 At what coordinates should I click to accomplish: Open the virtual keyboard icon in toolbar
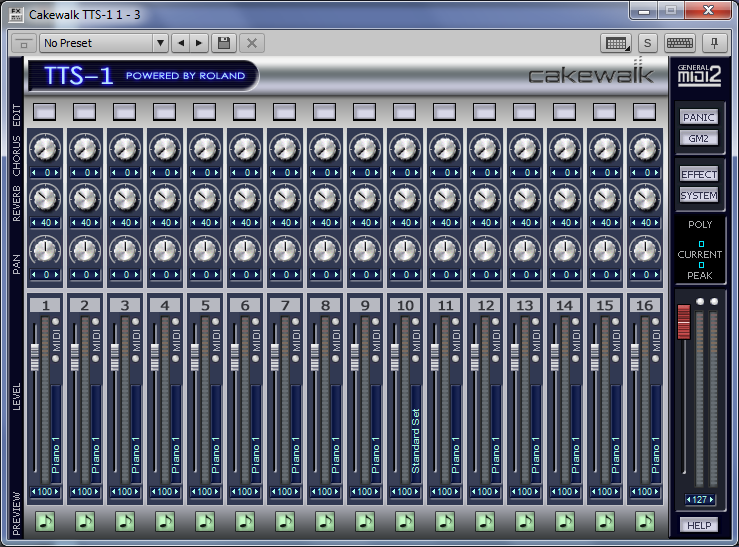click(x=679, y=43)
